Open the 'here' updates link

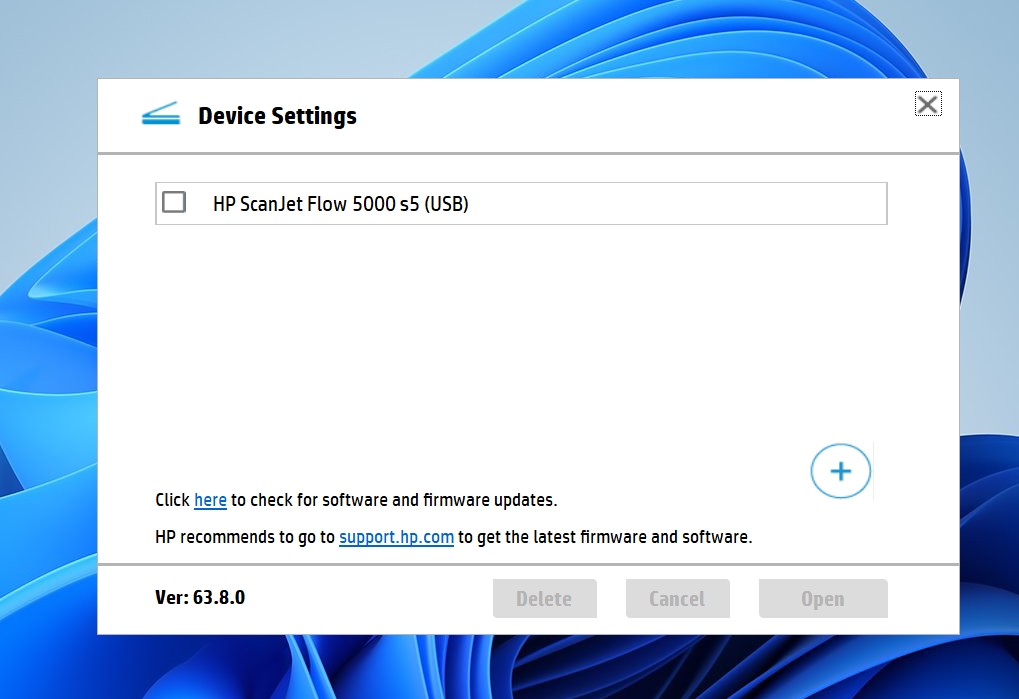(x=210, y=500)
